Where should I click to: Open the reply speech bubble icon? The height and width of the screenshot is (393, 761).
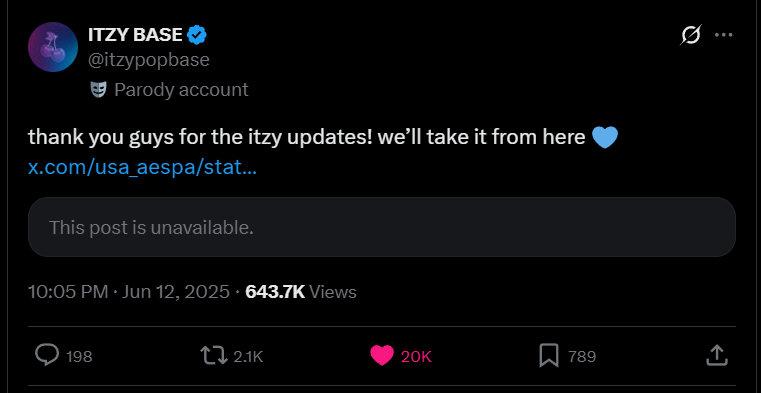point(48,356)
